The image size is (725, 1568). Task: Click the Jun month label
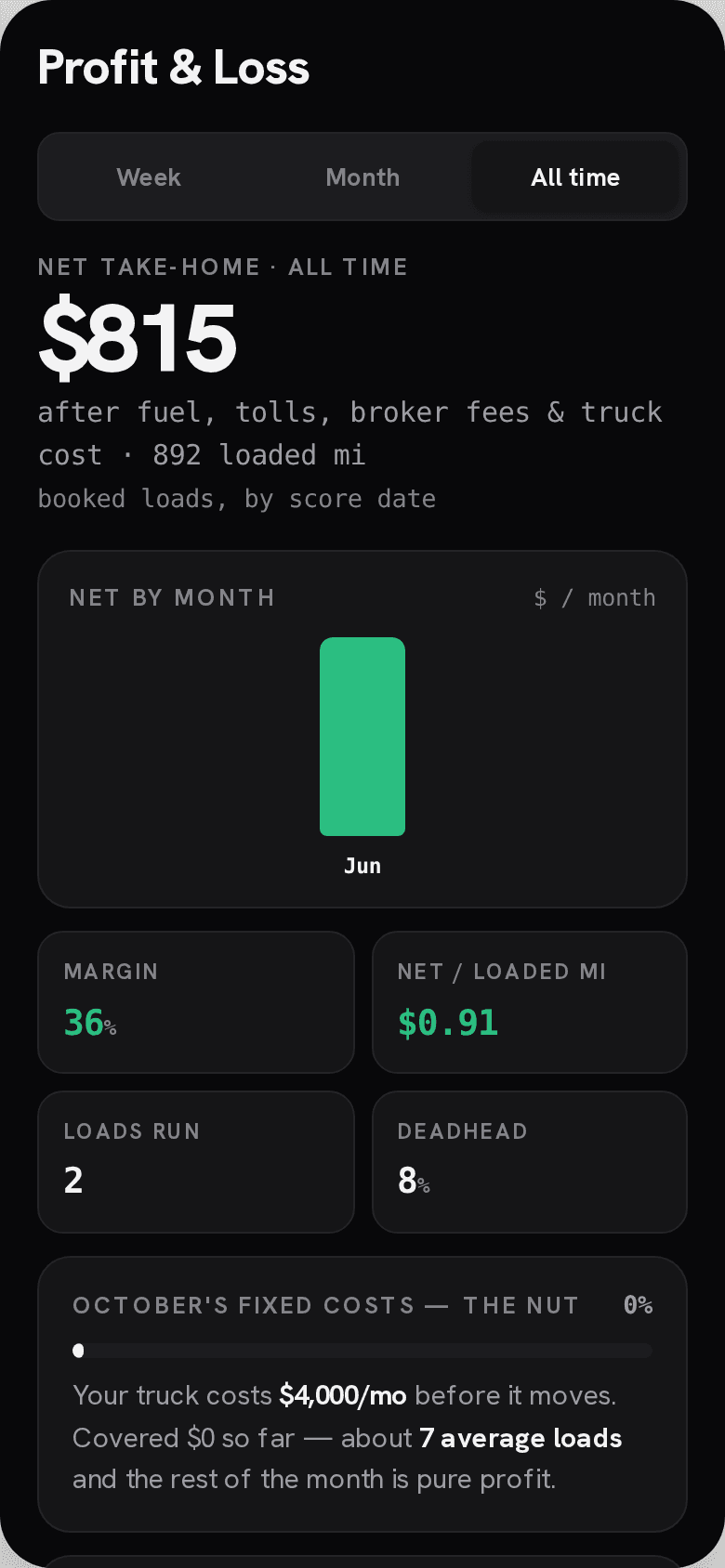(362, 866)
